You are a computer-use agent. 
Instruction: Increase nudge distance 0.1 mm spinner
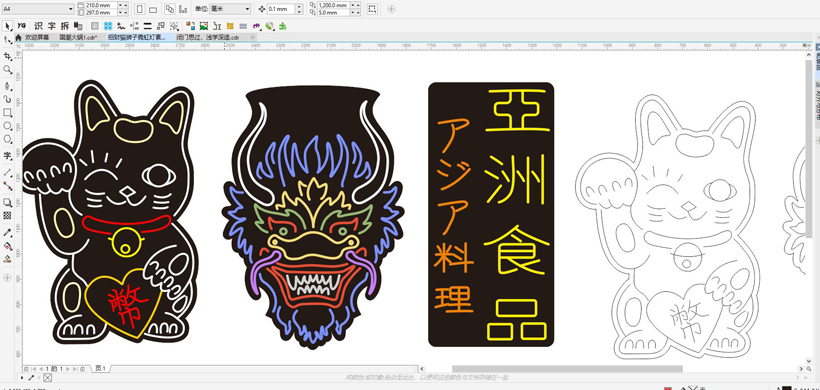299,6
